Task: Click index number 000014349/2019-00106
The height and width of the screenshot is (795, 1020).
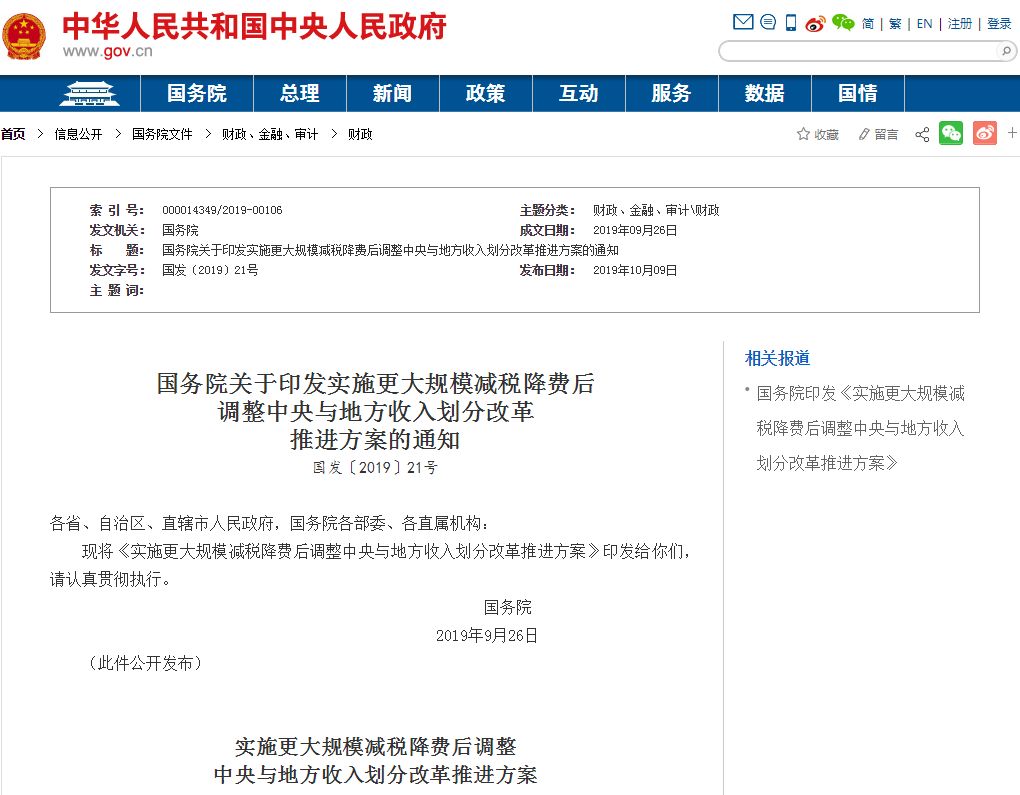Action: coord(222,210)
